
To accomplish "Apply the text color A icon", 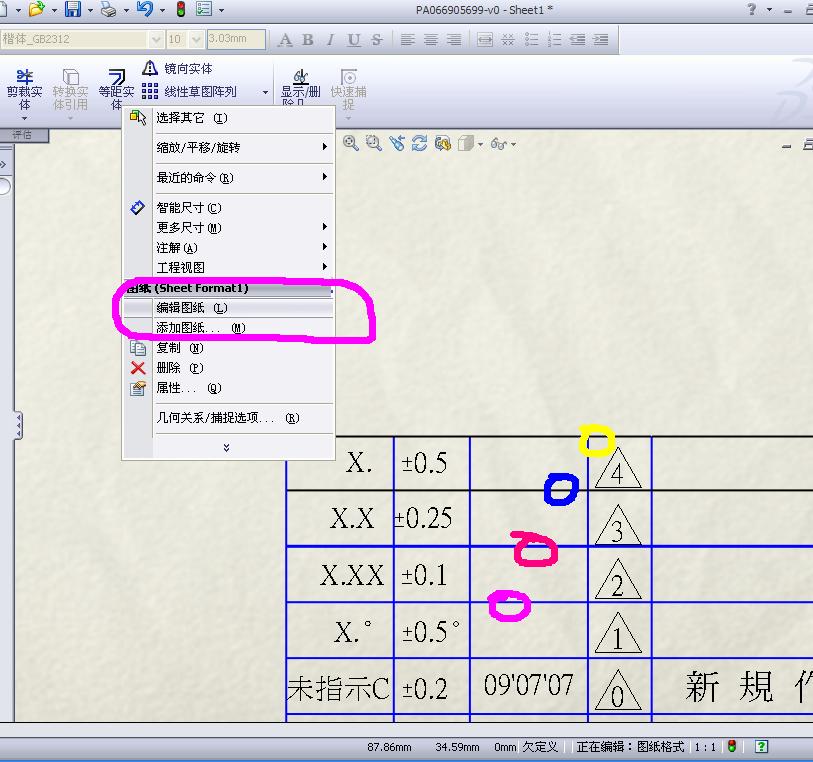I will coord(285,39).
